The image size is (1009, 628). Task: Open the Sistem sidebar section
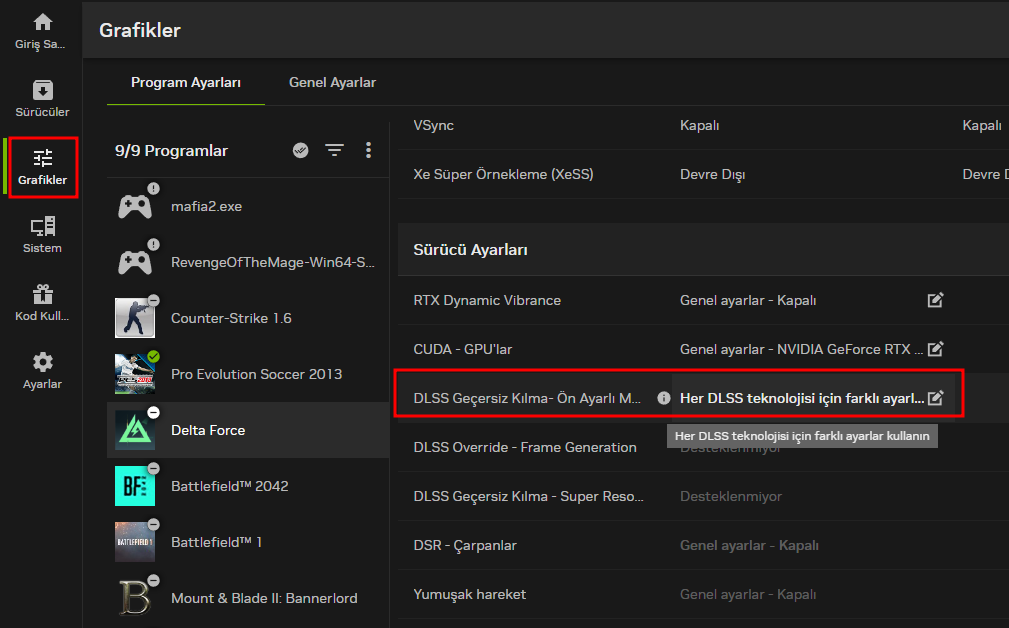click(42, 235)
